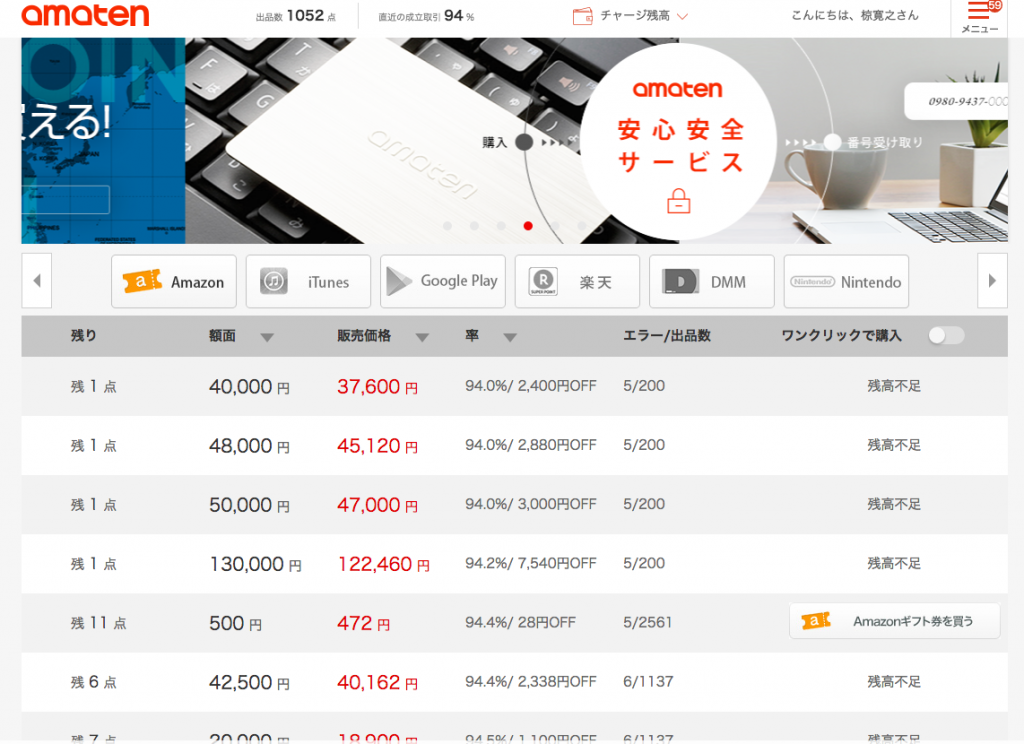This screenshot has height=744, width=1024.
Task: Click the Nintendo logo icon
Action: coord(812,282)
